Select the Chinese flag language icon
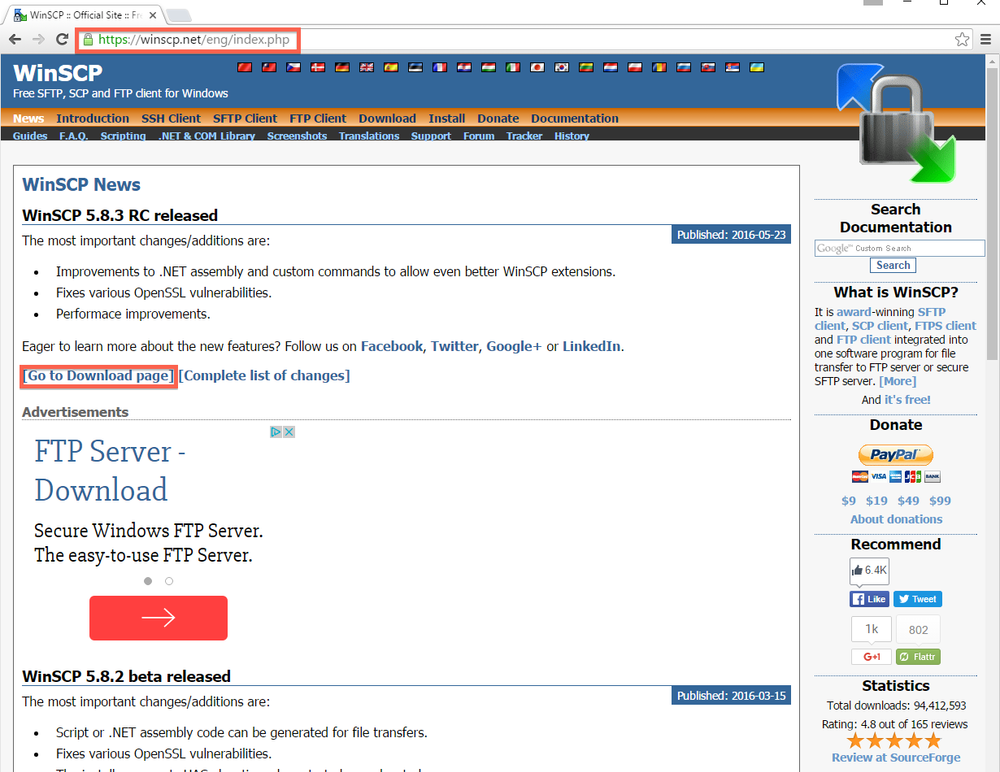Viewport: 1000px width, 772px height. [x=244, y=67]
